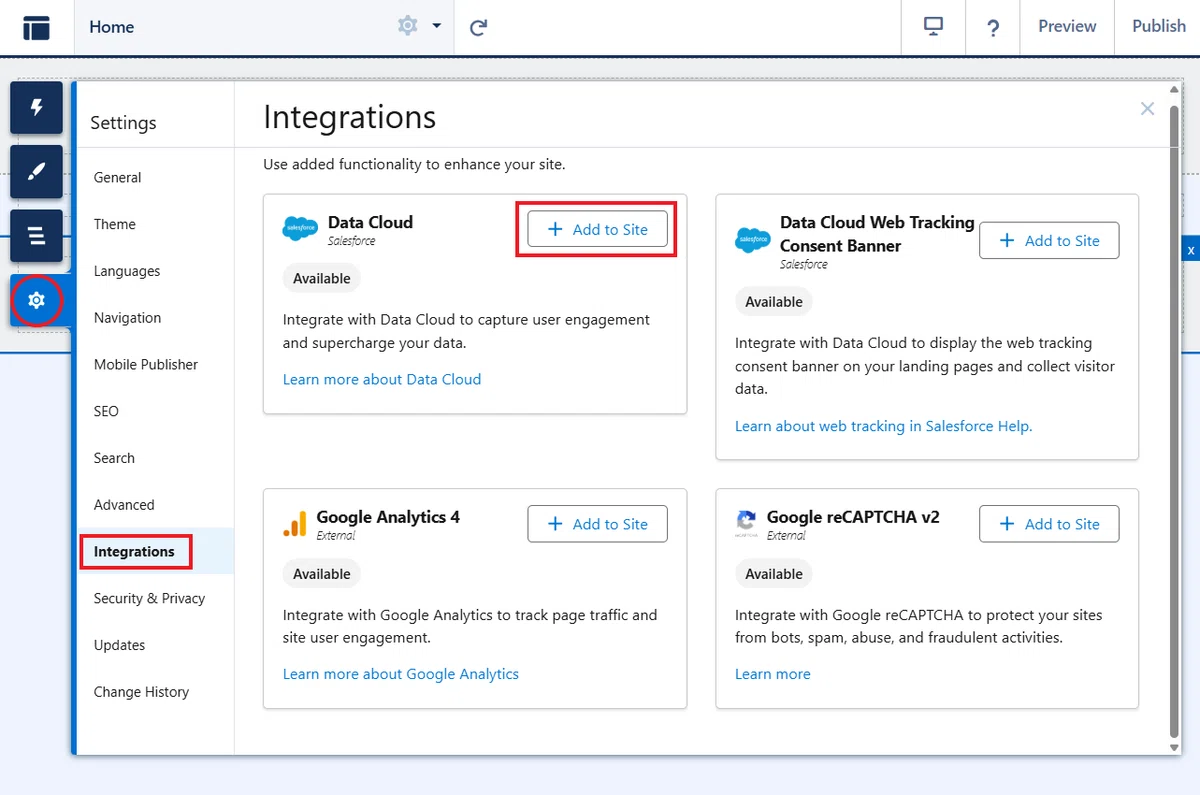The image size is (1200, 795).
Task: Click the Google Analytics 4 bar chart logo
Action: 295,524
